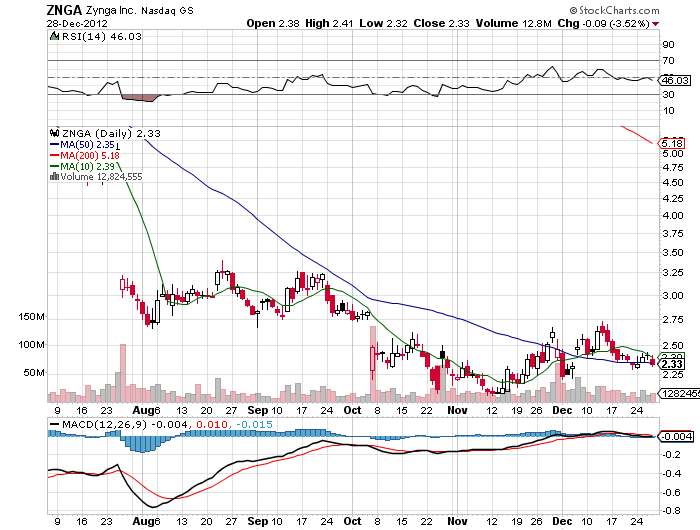The image size is (700, 530).
Task: Click the High 2.41 value
Action: [329, 23]
